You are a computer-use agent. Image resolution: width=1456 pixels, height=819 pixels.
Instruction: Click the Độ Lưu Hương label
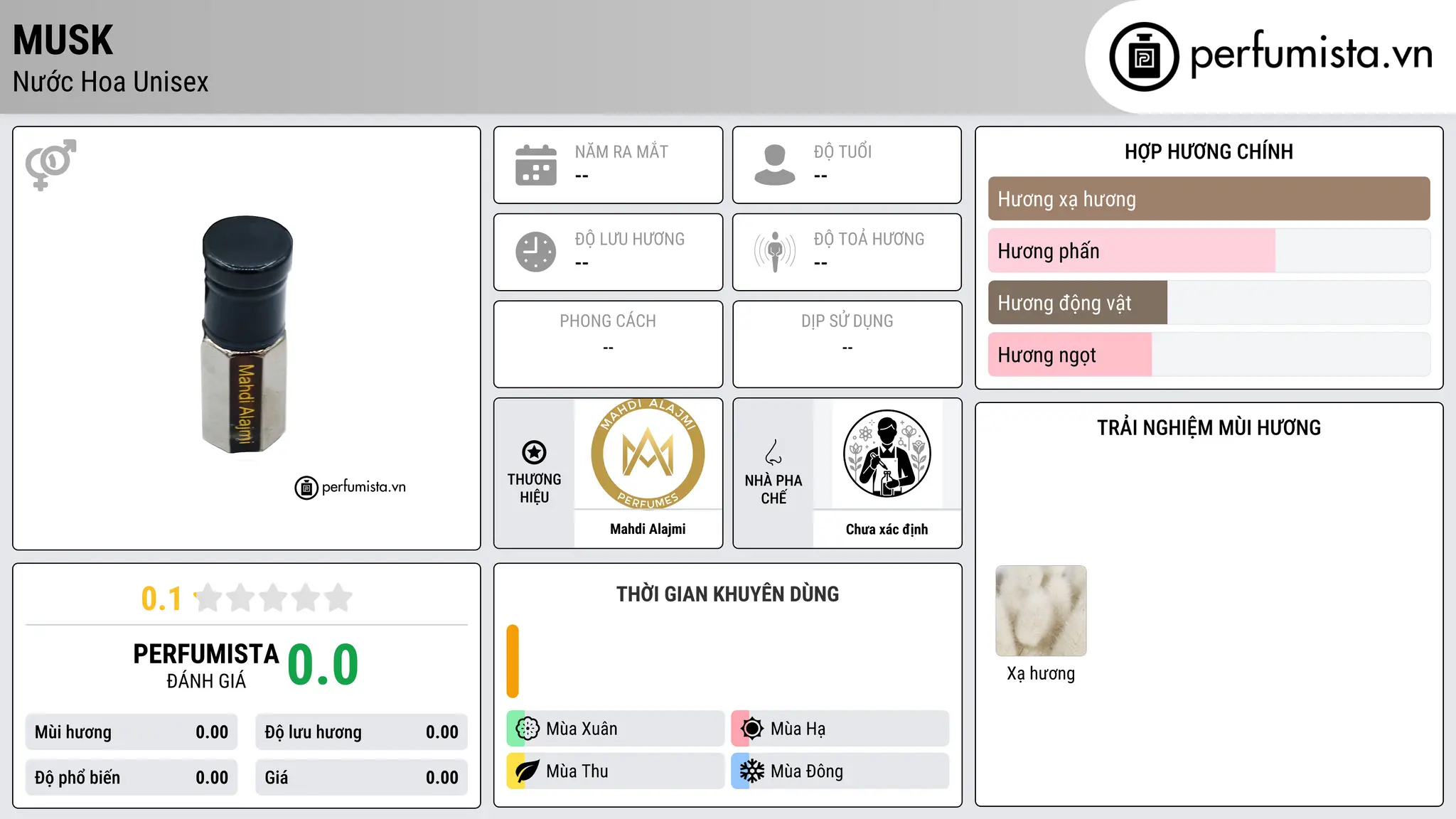click(x=630, y=239)
